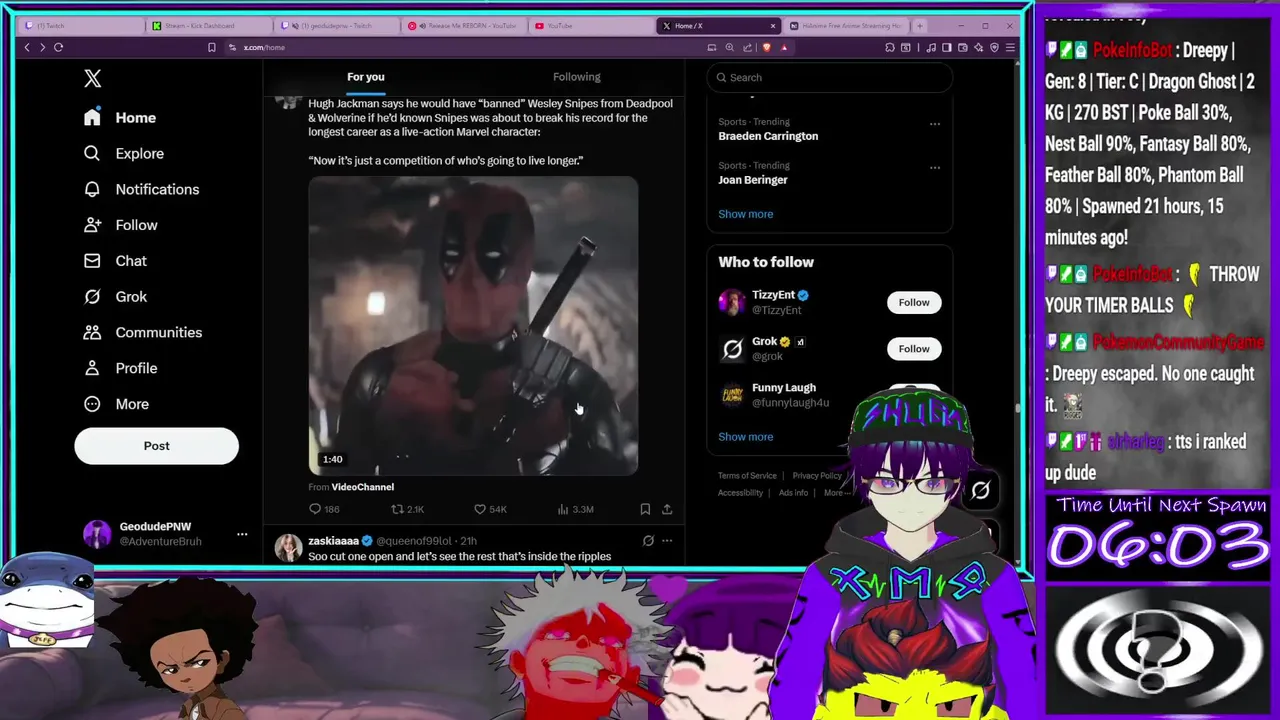Play the Deadpool video in the post
This screenshot has height=720, width=1280.
click(x=473, y=326)
